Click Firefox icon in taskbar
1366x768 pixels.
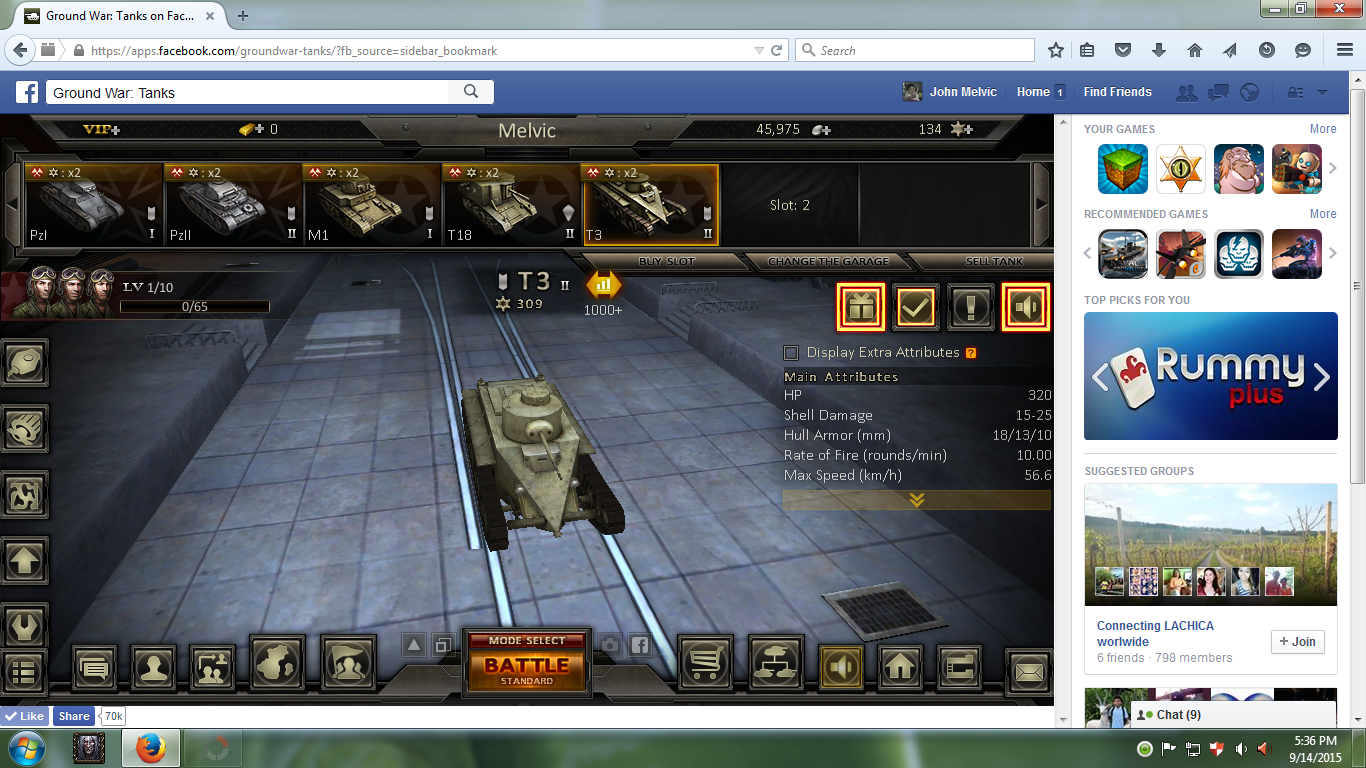tap(150, 748)
